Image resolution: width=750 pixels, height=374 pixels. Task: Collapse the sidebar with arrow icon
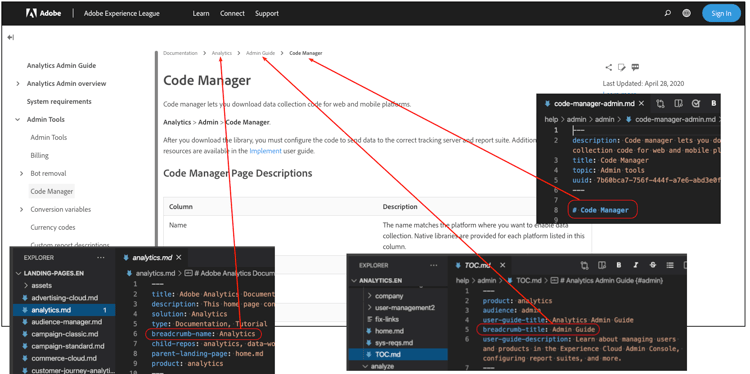[11, 37]
